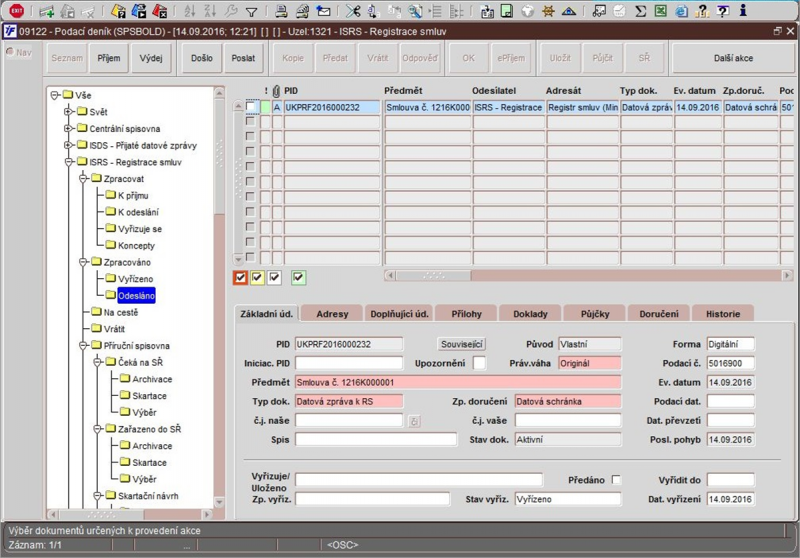Click the Sigma sum icon
The image size is (800, 558).
coord(639,12)
